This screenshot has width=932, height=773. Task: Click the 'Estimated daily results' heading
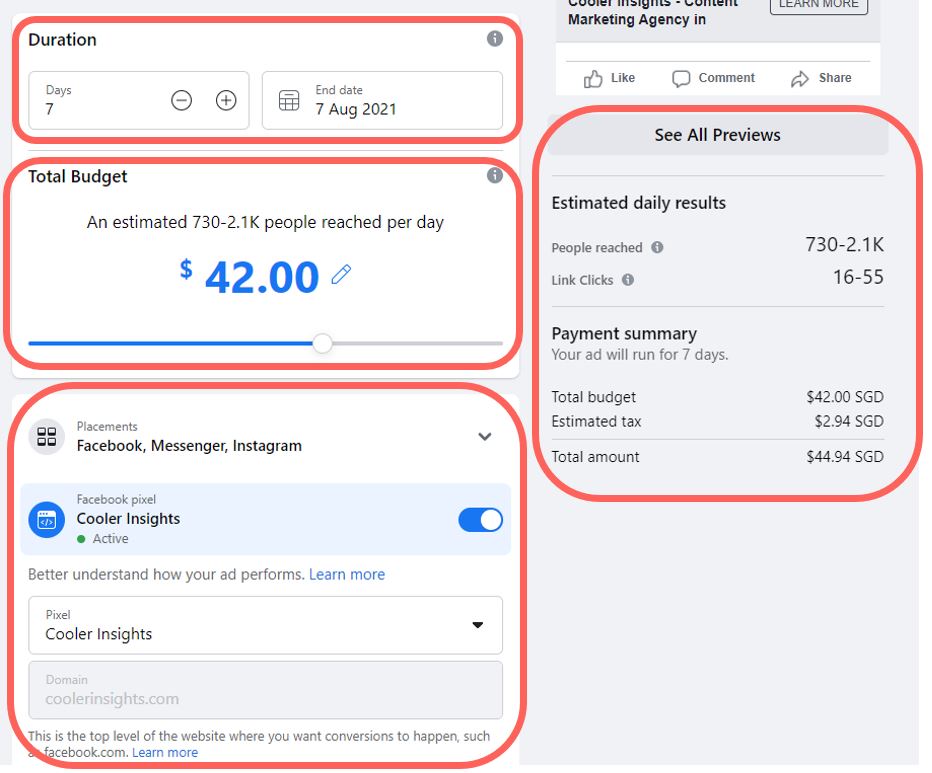coord(638,203)
